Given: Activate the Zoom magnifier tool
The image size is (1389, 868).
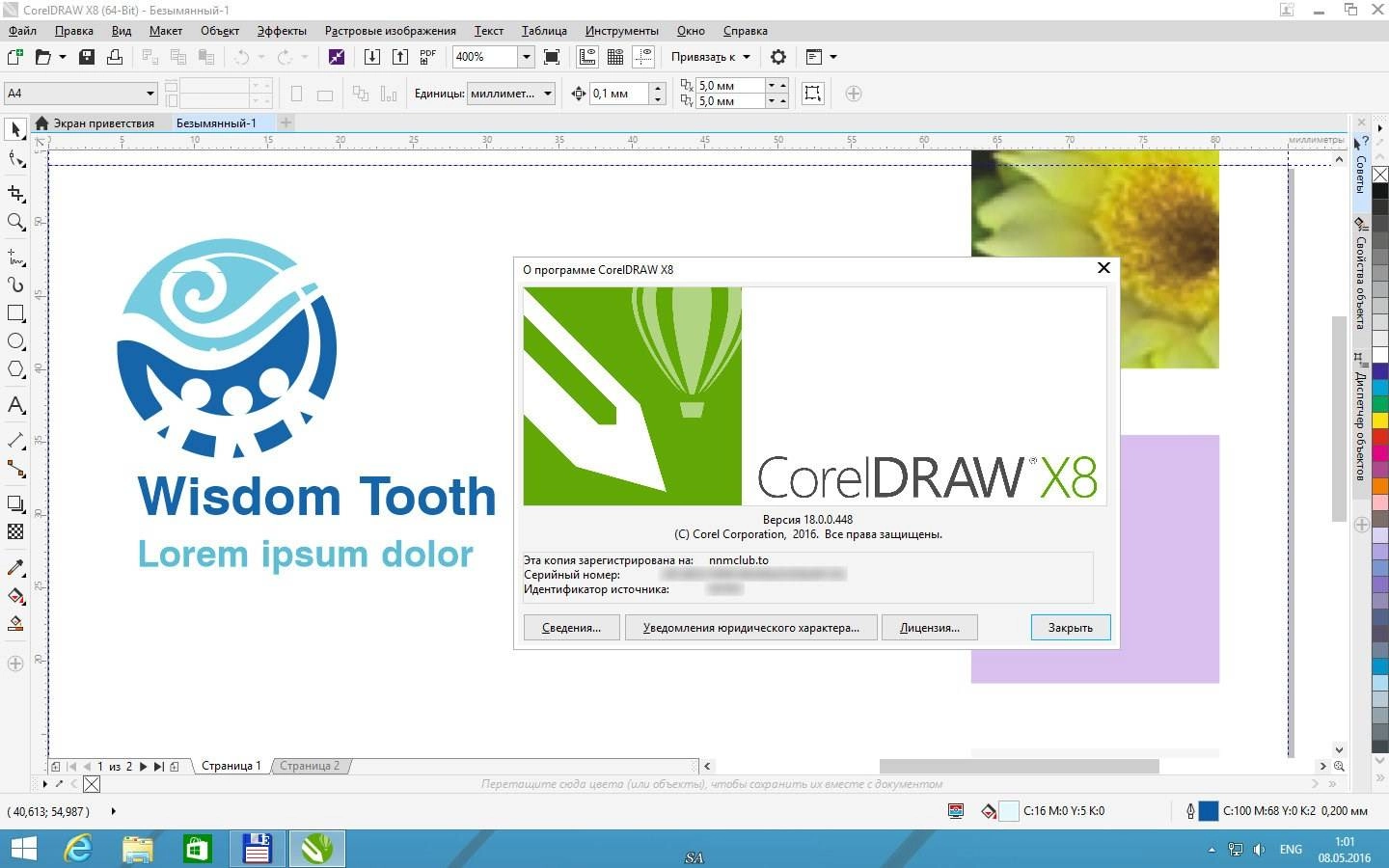Looking at the screenshot, I should coord(15,222).
